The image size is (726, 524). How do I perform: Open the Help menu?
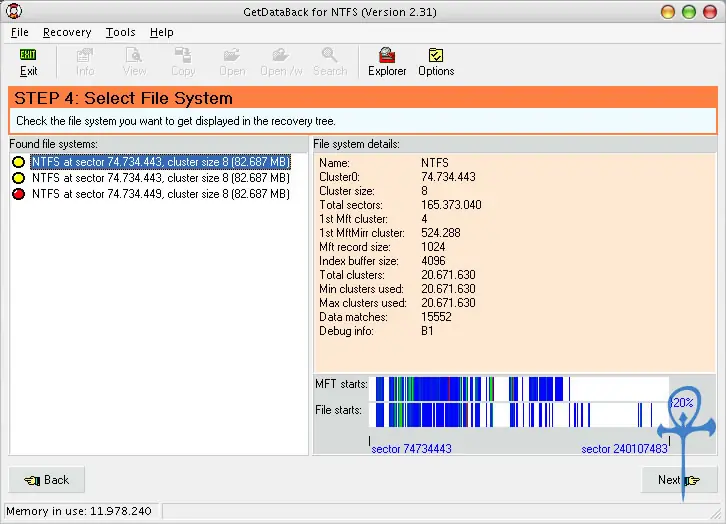pos(162,32)
